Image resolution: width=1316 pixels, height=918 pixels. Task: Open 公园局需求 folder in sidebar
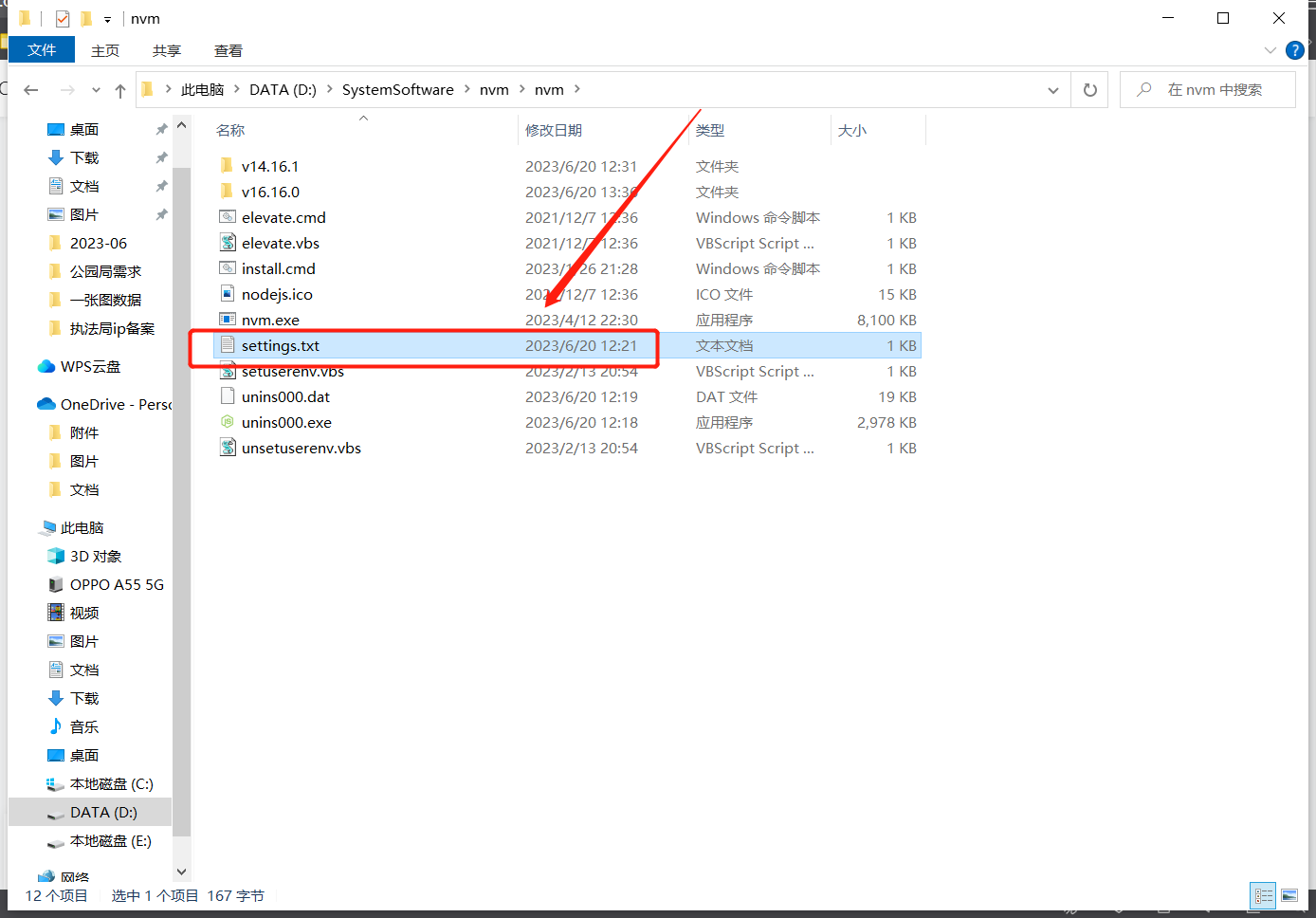[105, 272]
